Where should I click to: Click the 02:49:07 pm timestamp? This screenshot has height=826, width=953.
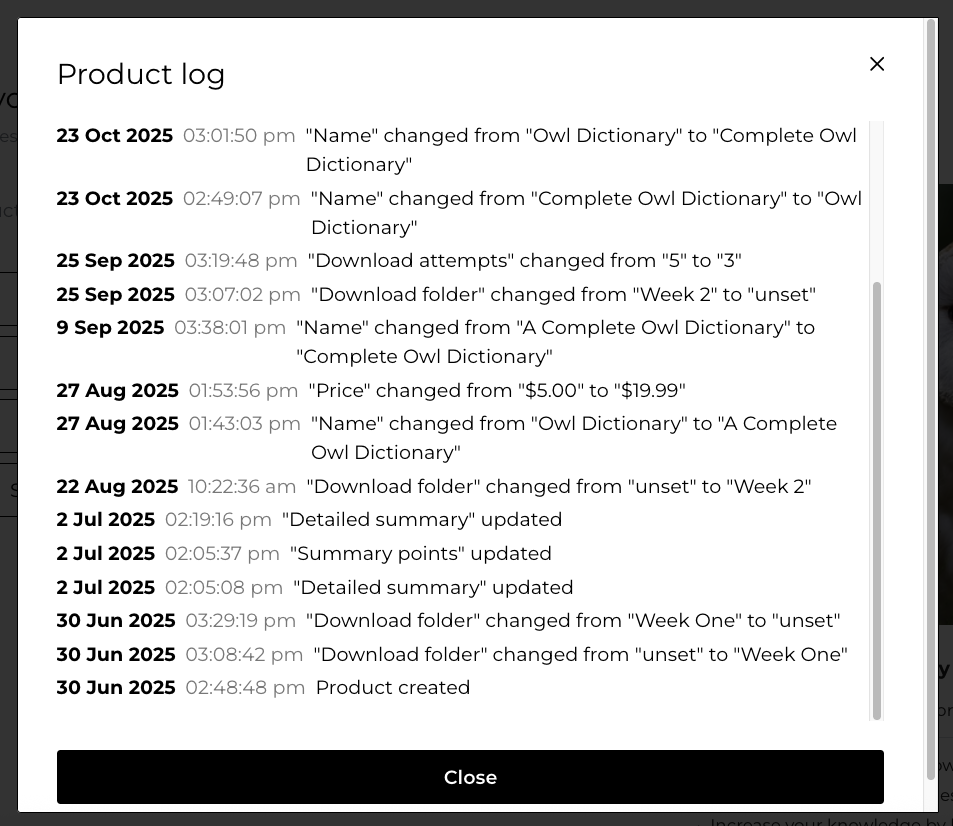[x=241, y=199]
